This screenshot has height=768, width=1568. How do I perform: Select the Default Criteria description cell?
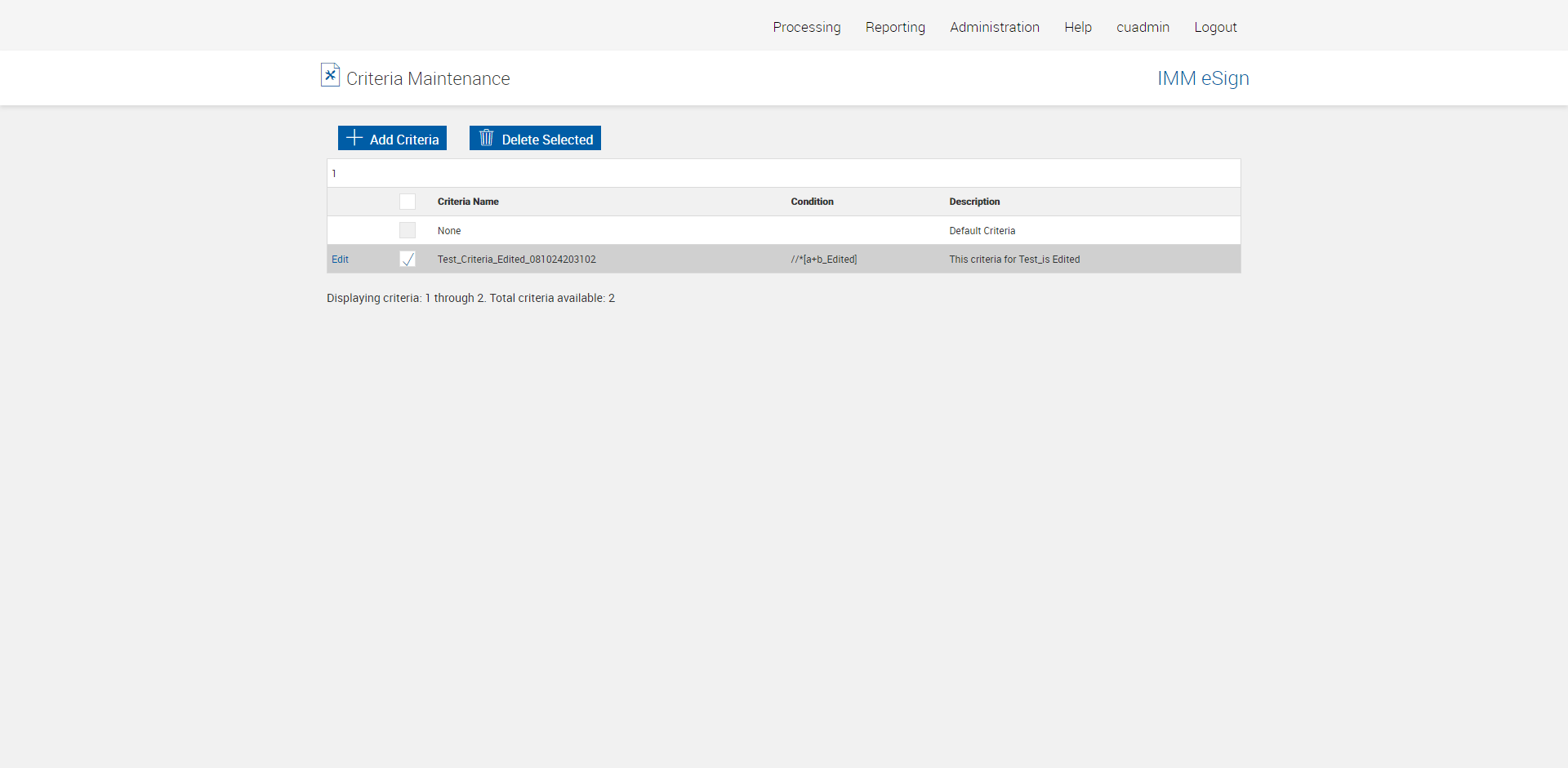pos(982,231)
